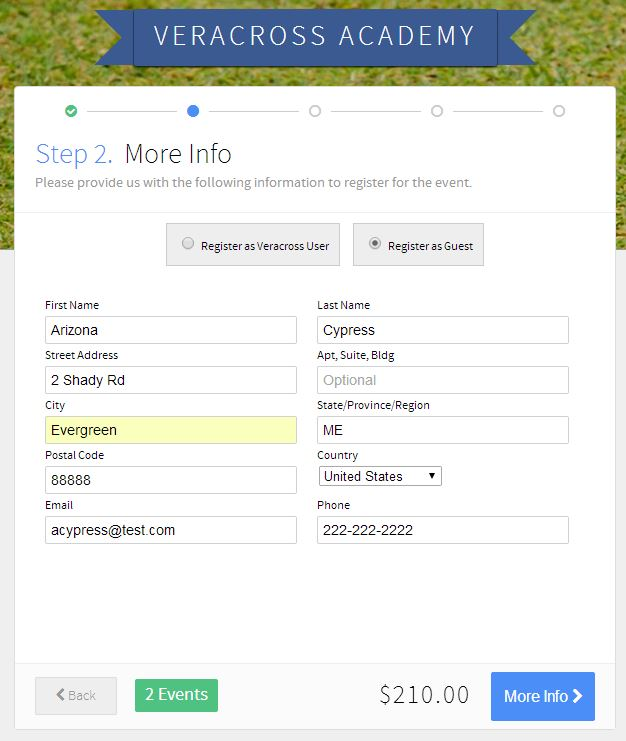This screenshot has width=626, height=741.
Task: Click the highlighted City field with Evergreen
Action: (x=171, y=430)
